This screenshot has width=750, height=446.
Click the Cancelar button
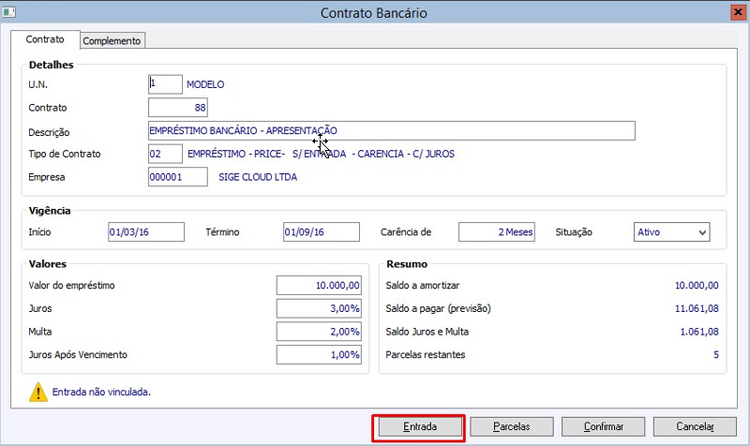pyautogui.click(x=695, y=426)
